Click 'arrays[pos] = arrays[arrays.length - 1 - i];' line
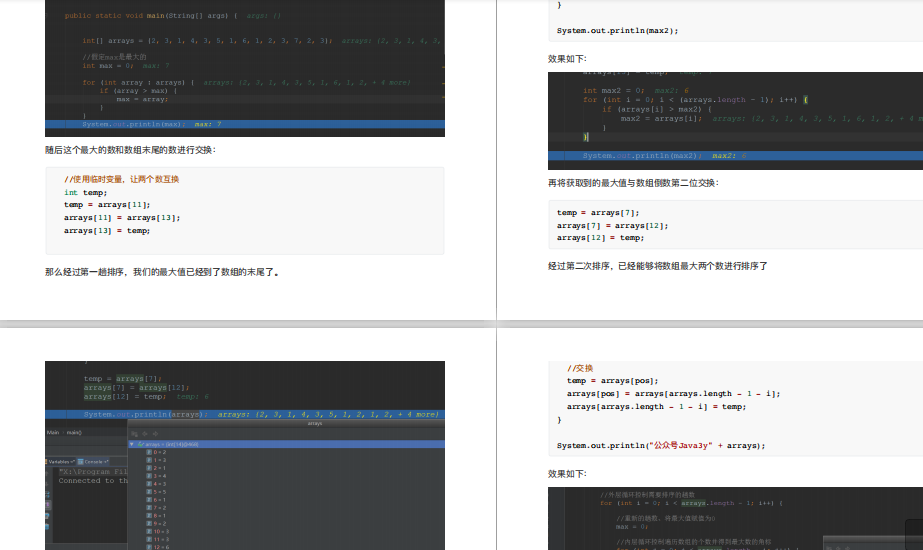 pyautogui.click(x=673, y=394)
